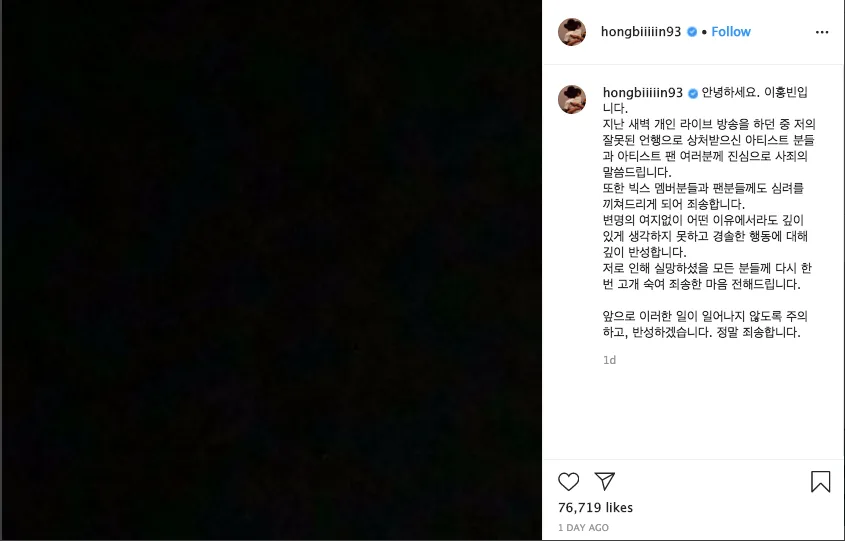The width and height of the screenshot is (845, 541).
Task: Click the caption line mentioning 빅스 멤버분들
Action: (703, 188)
